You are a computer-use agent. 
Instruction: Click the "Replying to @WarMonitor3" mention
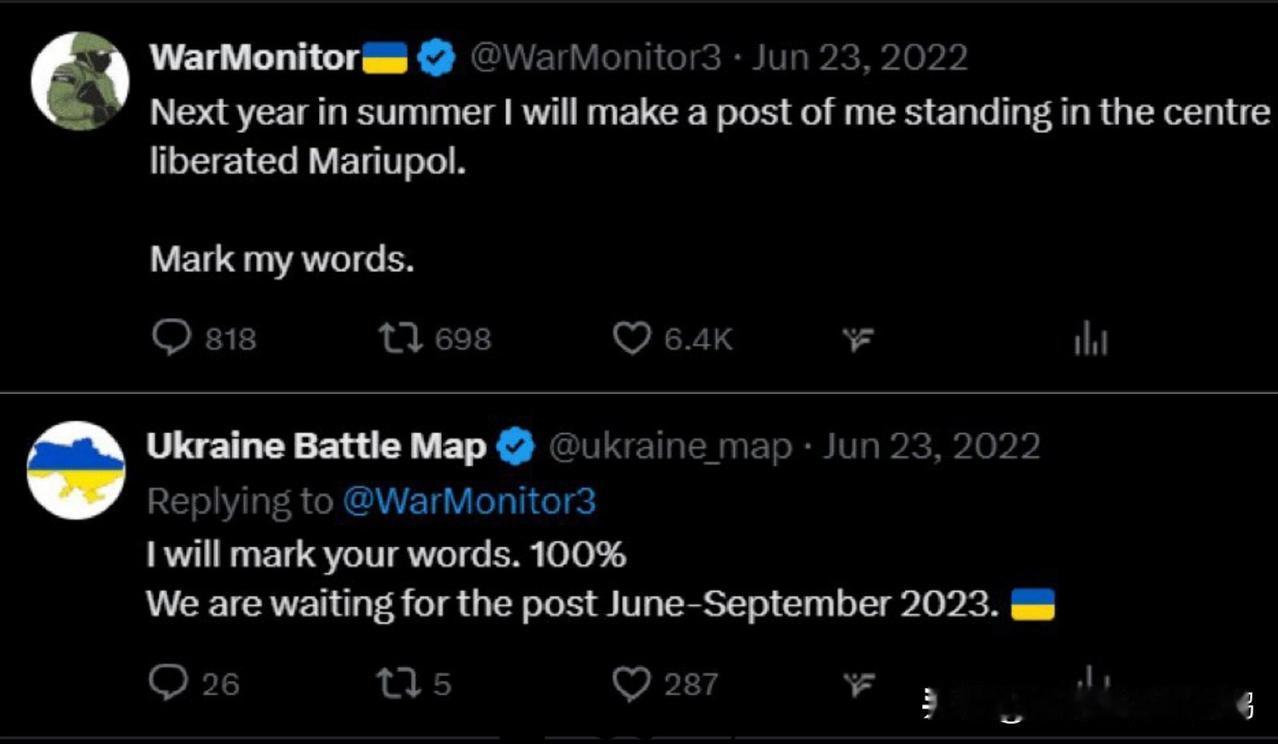(x=468, y=500)
